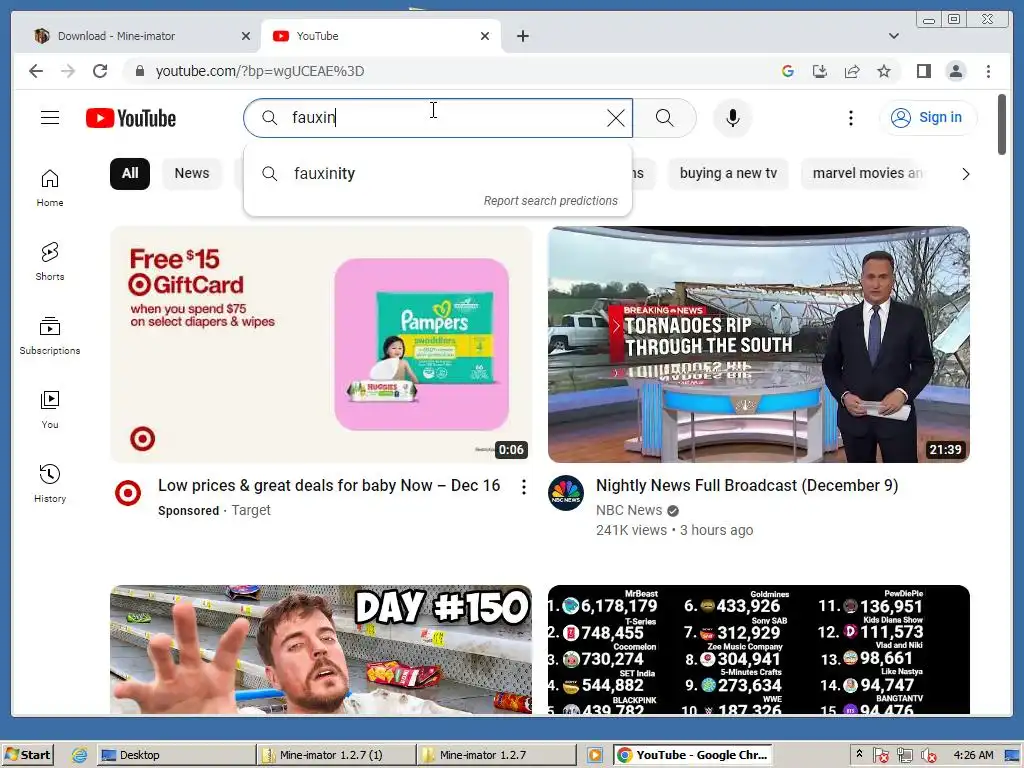Viewport: 1024px width, 768px height.
Task: Select the News filter chip
Action: tap(192, 174)
